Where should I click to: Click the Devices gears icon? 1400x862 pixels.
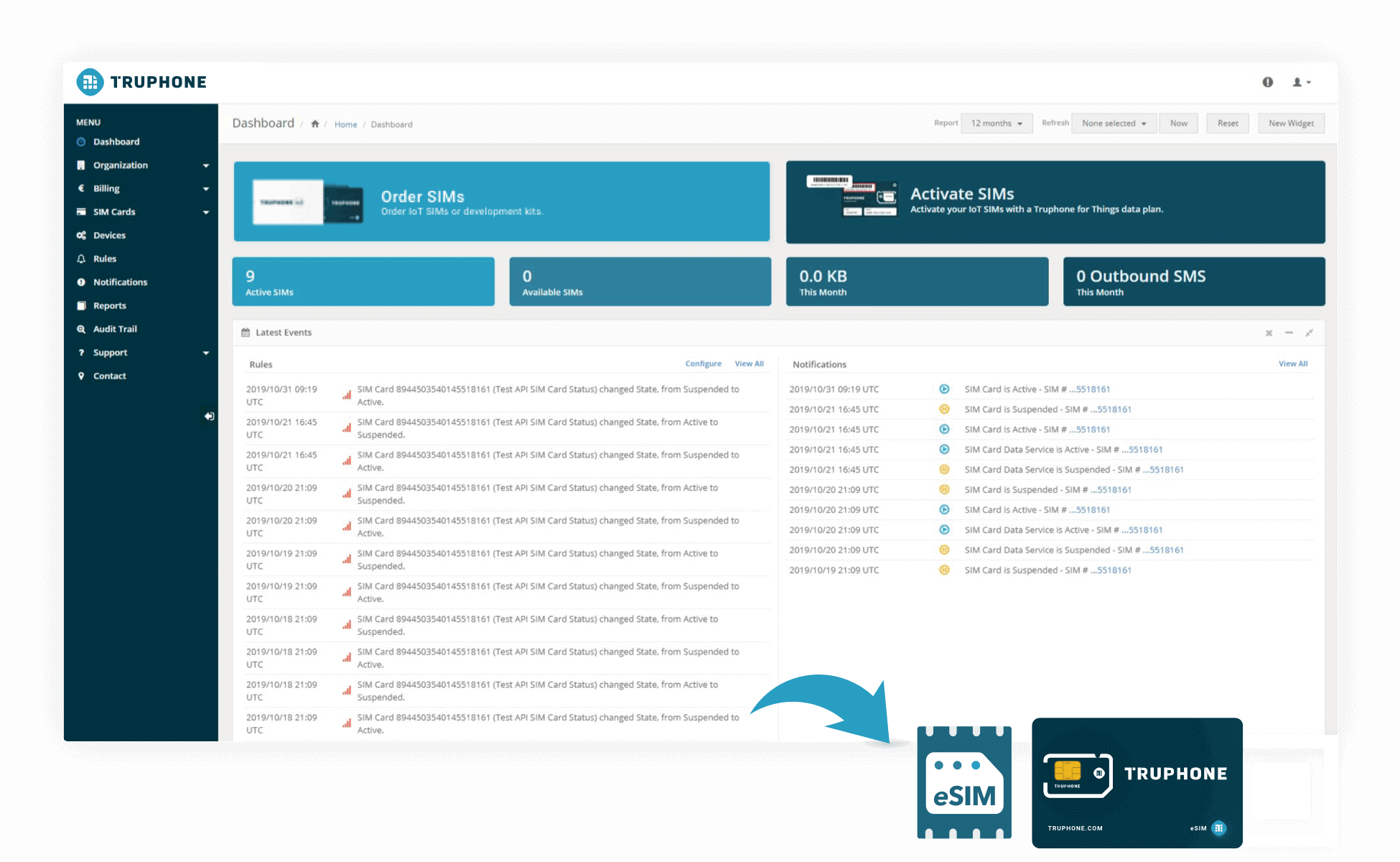click(x=81, y=235)
